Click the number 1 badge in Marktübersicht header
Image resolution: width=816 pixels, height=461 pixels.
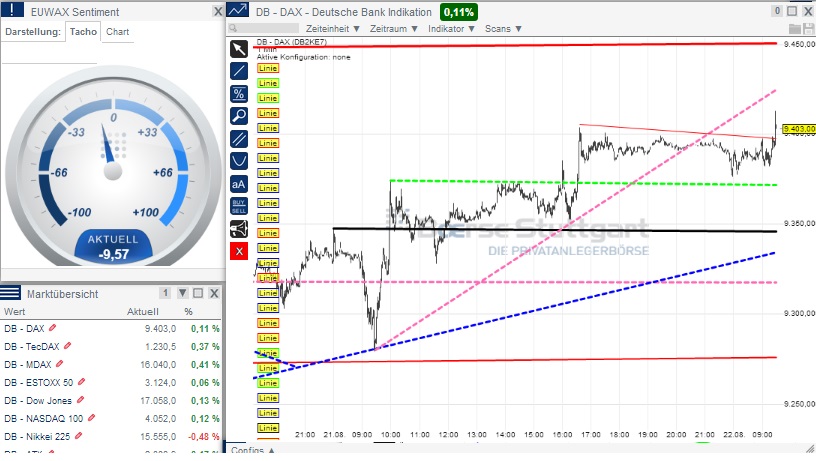[165, 293]
